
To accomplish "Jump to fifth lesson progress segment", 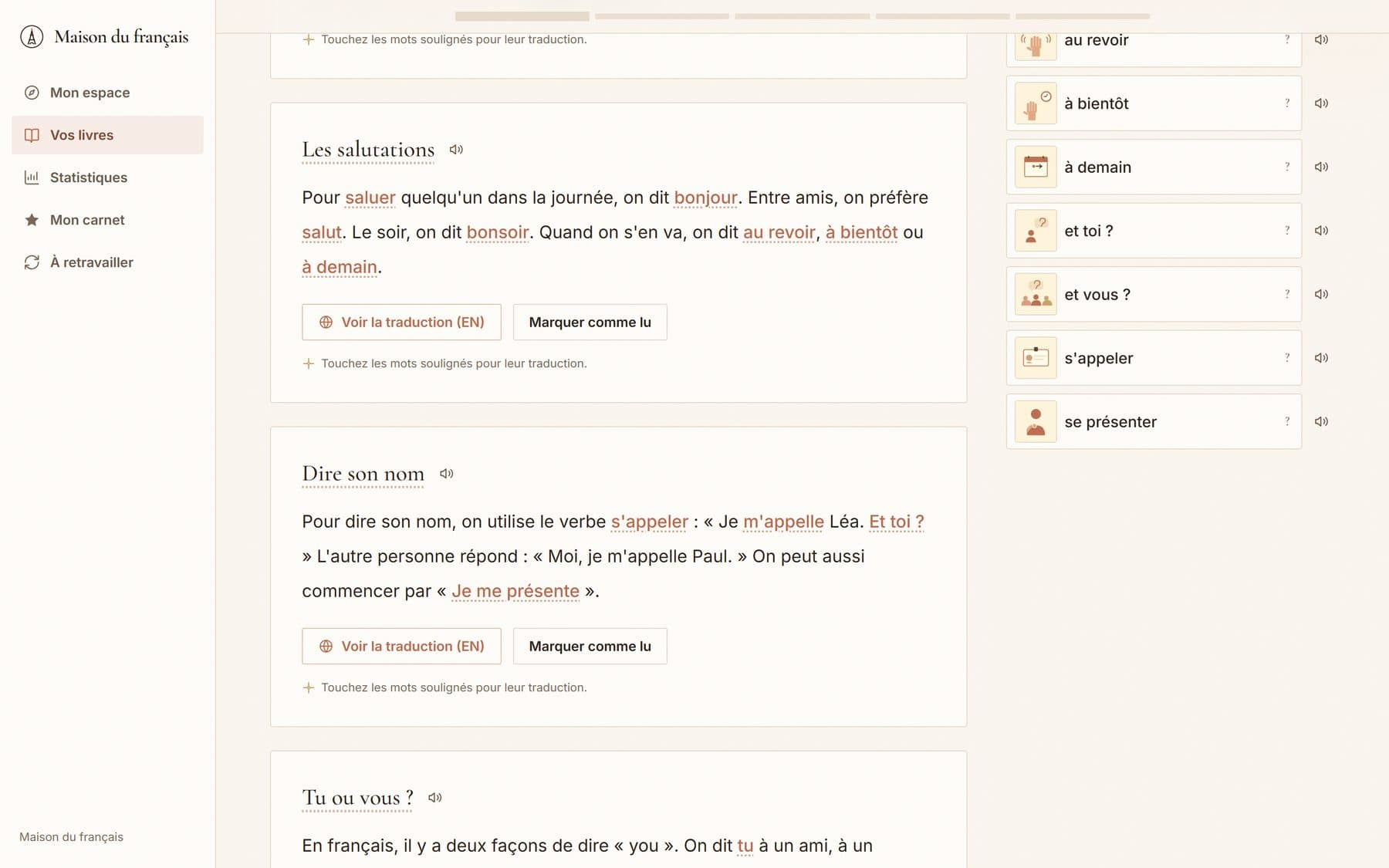I will (x=1083, y=16).
